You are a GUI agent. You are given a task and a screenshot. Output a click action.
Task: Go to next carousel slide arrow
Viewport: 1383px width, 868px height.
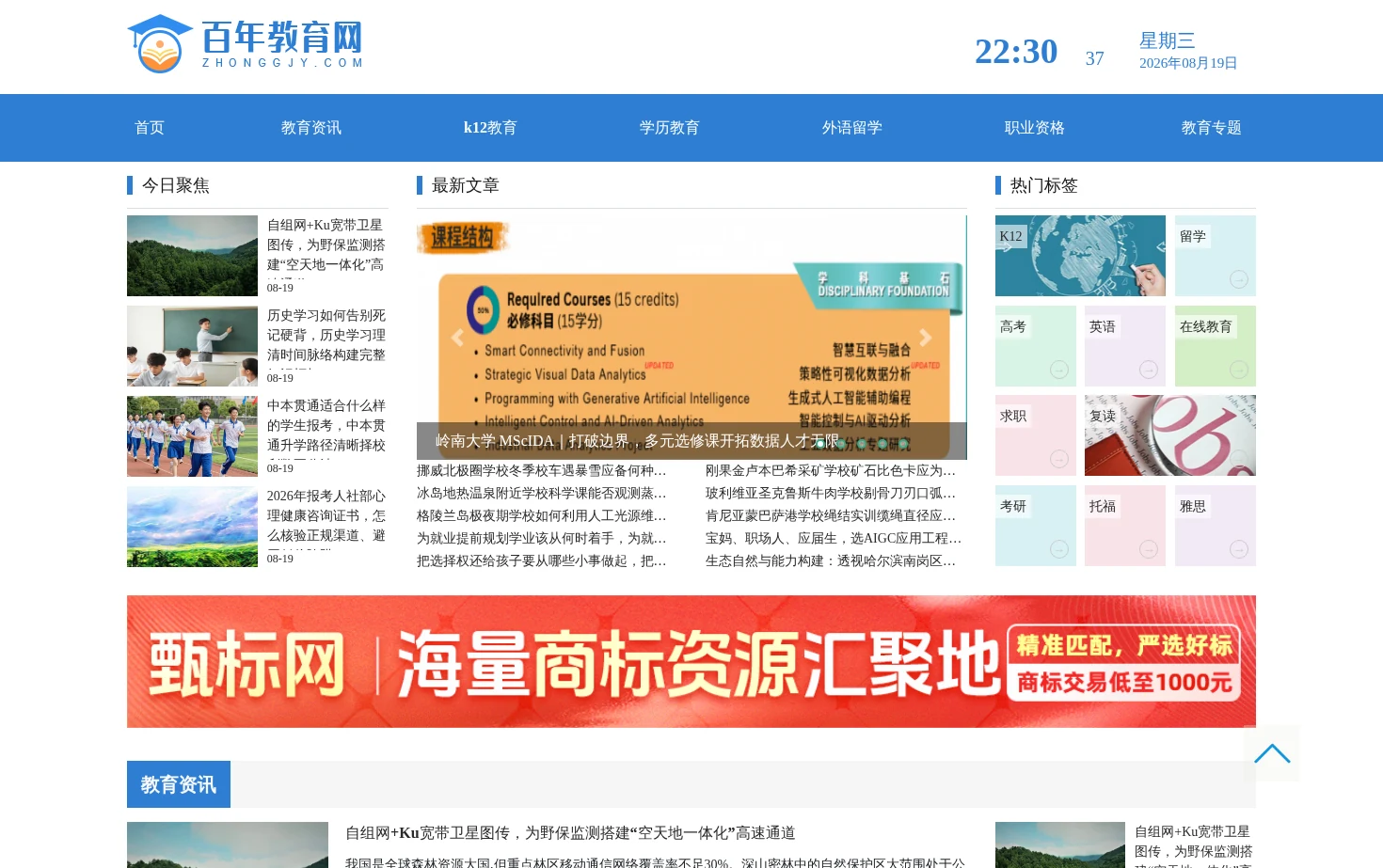[926, 338]
